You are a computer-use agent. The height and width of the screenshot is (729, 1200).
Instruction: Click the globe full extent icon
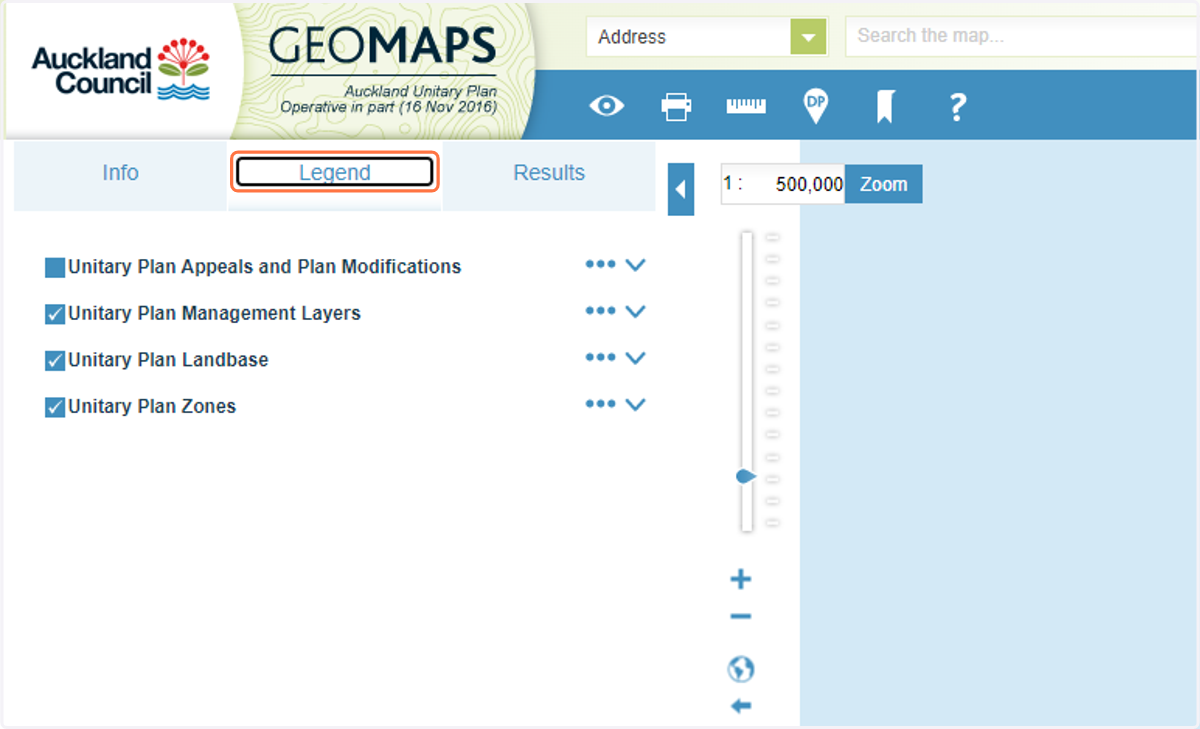click(741, 669)
